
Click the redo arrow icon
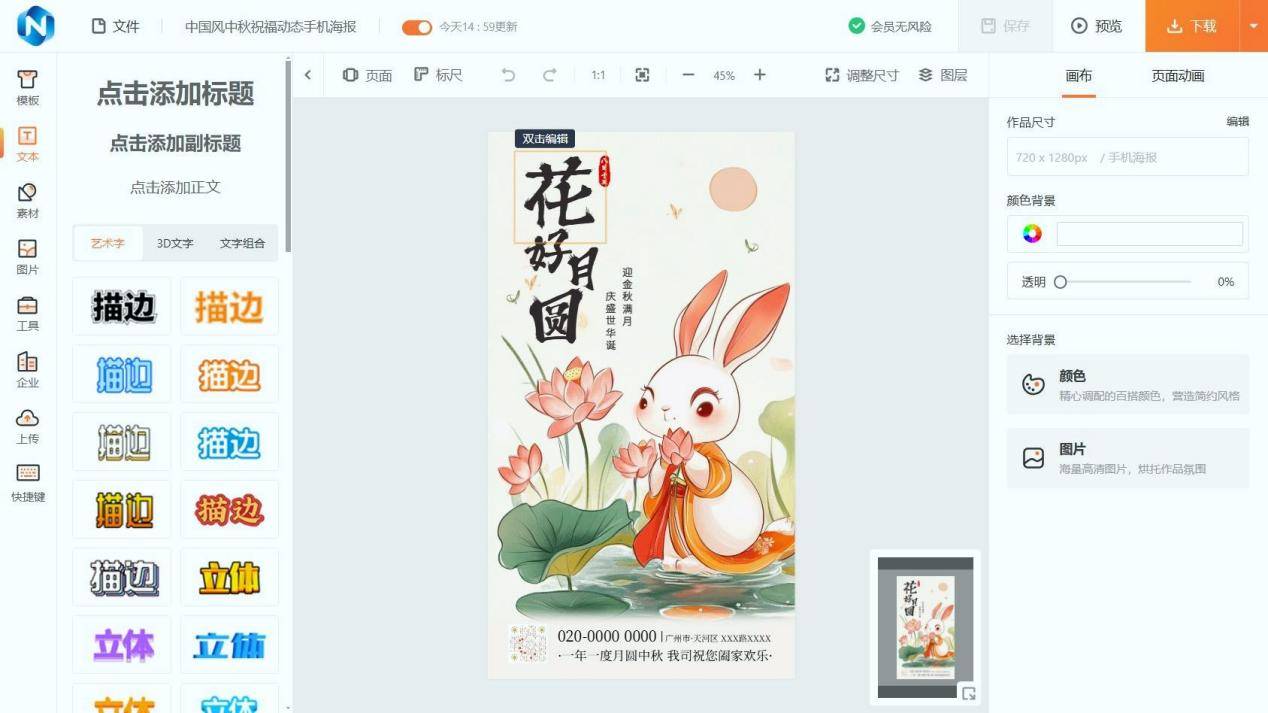click(549, 75)
